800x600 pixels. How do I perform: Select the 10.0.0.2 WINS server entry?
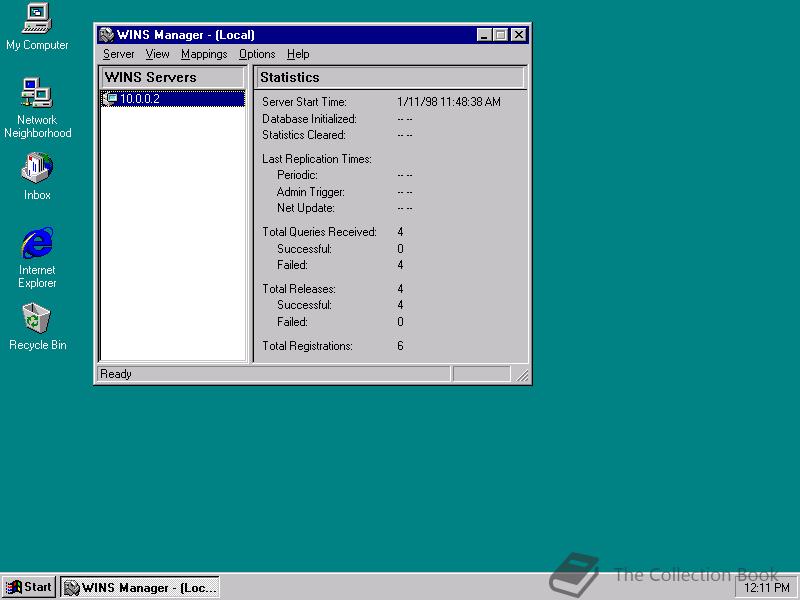tap(173, 99)
